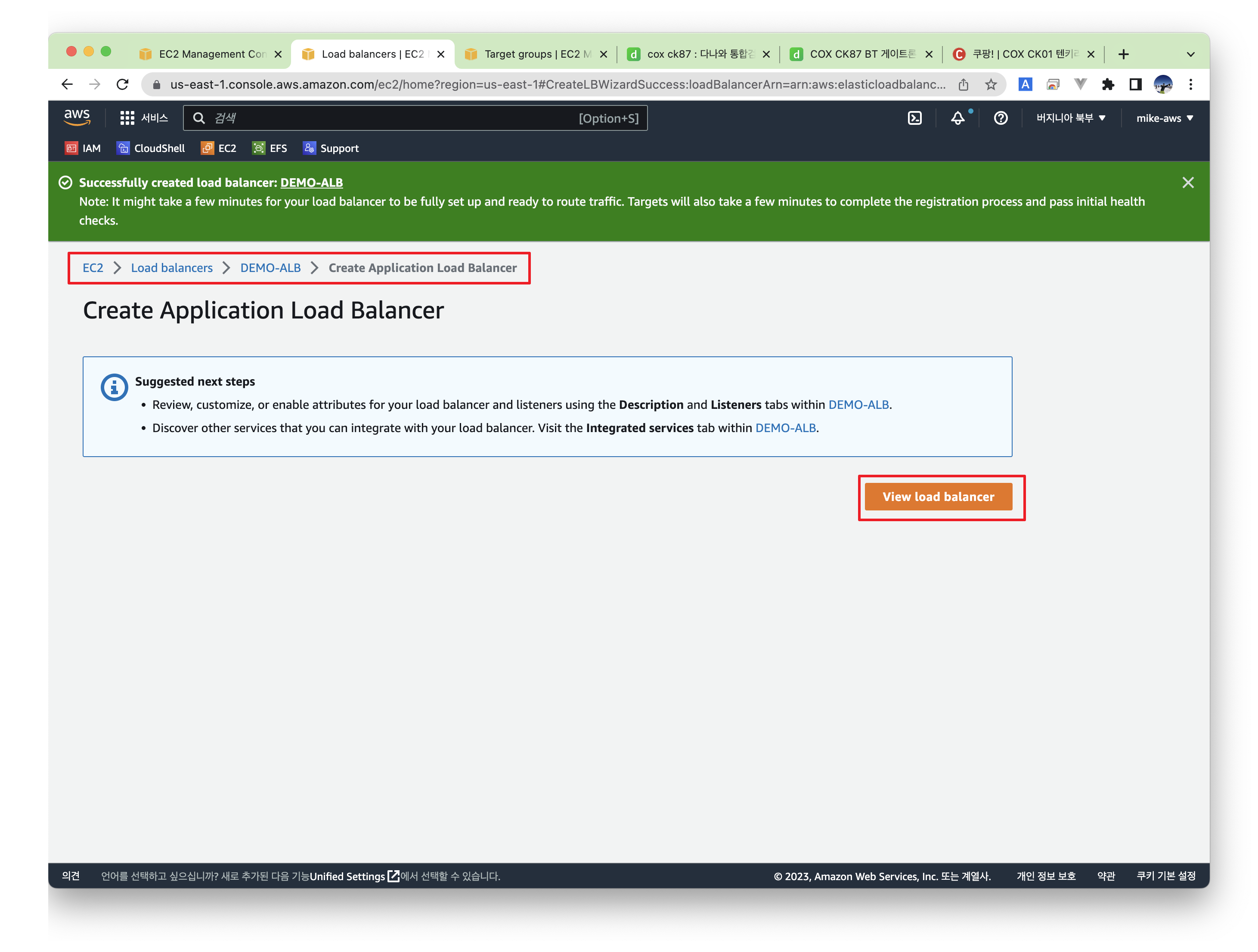Expand the region dropdown 버지니아 북부
This screenshot has height=952, width=1258.
click(1070, 118)
